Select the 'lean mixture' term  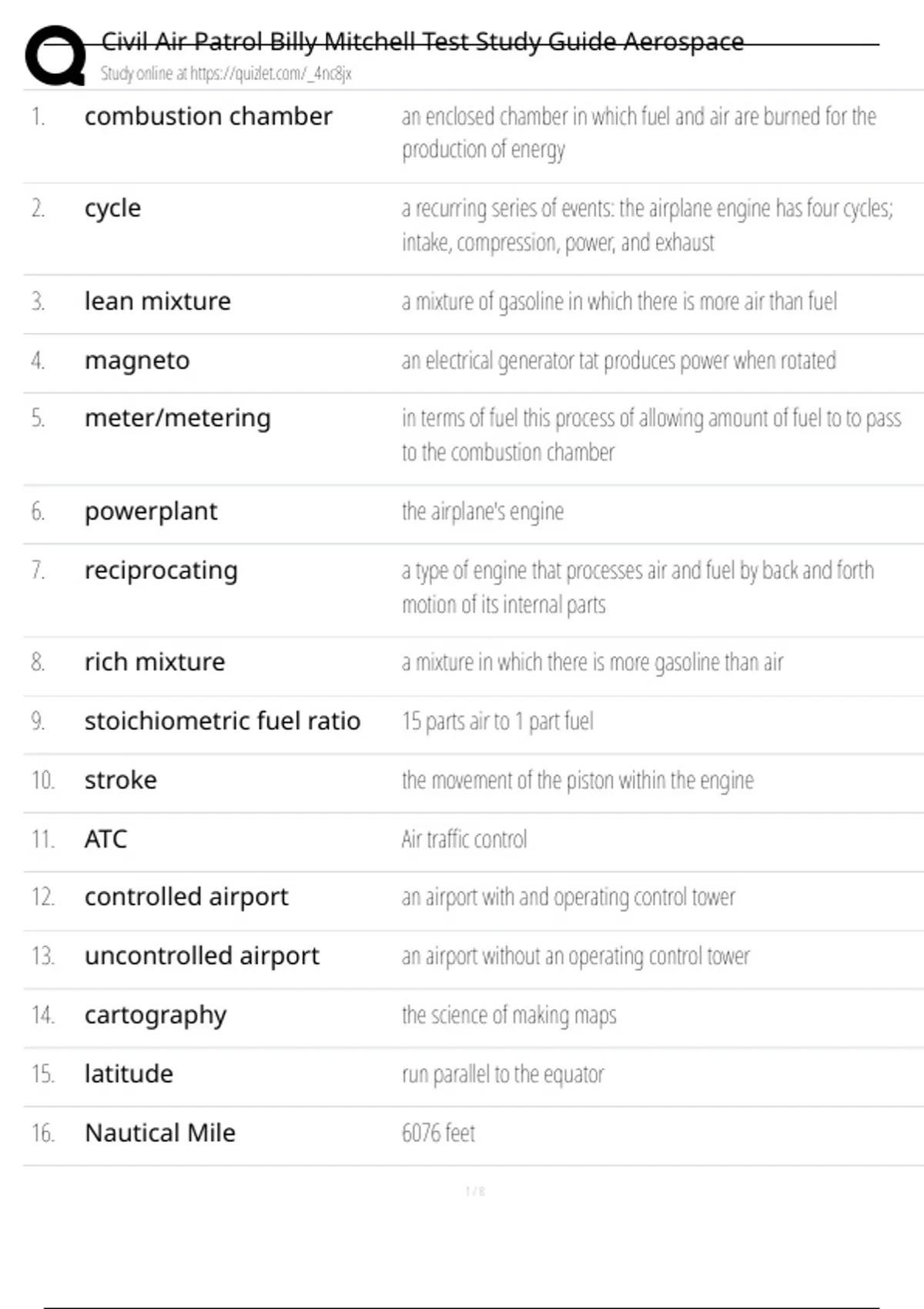coord(157,301)
